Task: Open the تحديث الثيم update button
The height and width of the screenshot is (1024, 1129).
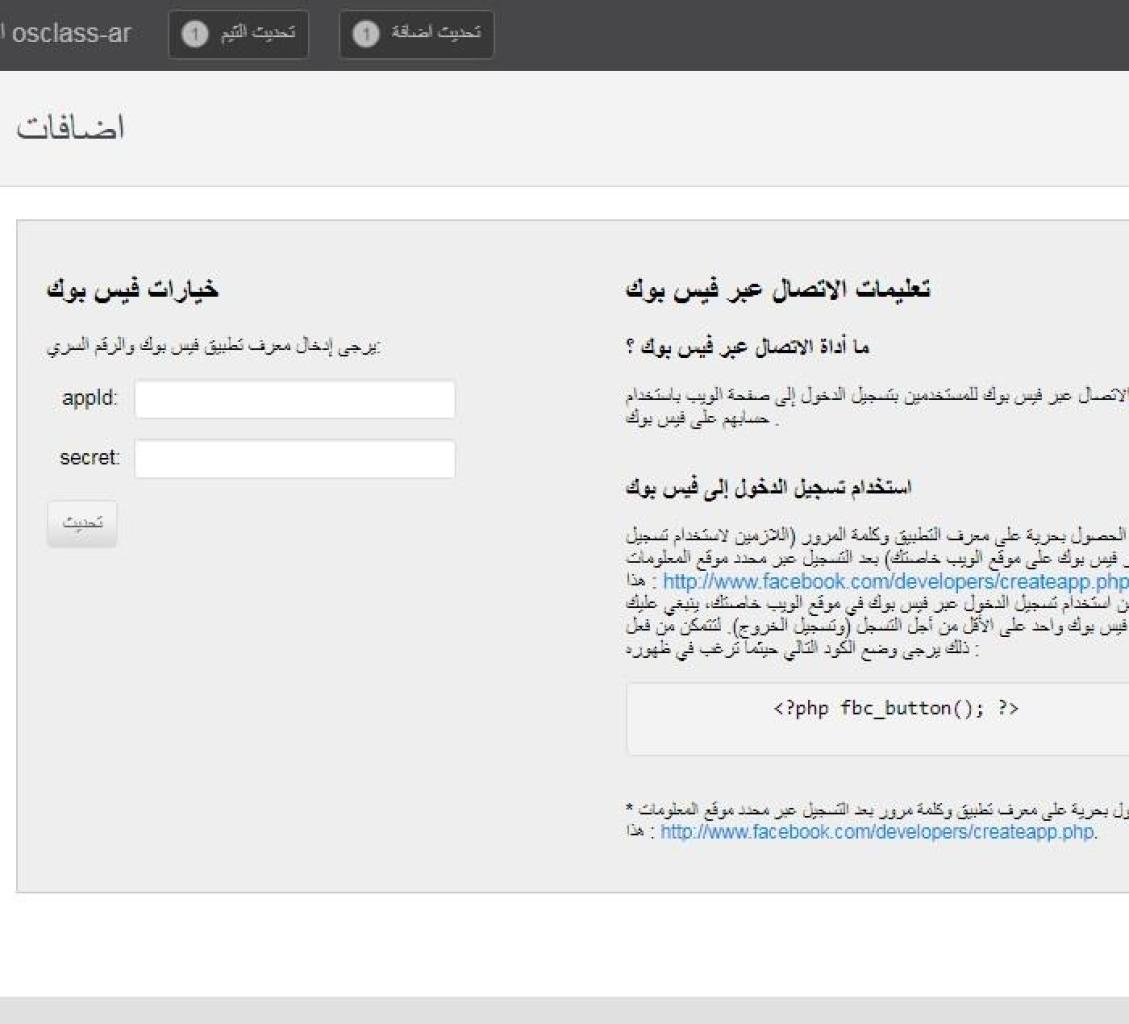Action: [x=238, y=34]
